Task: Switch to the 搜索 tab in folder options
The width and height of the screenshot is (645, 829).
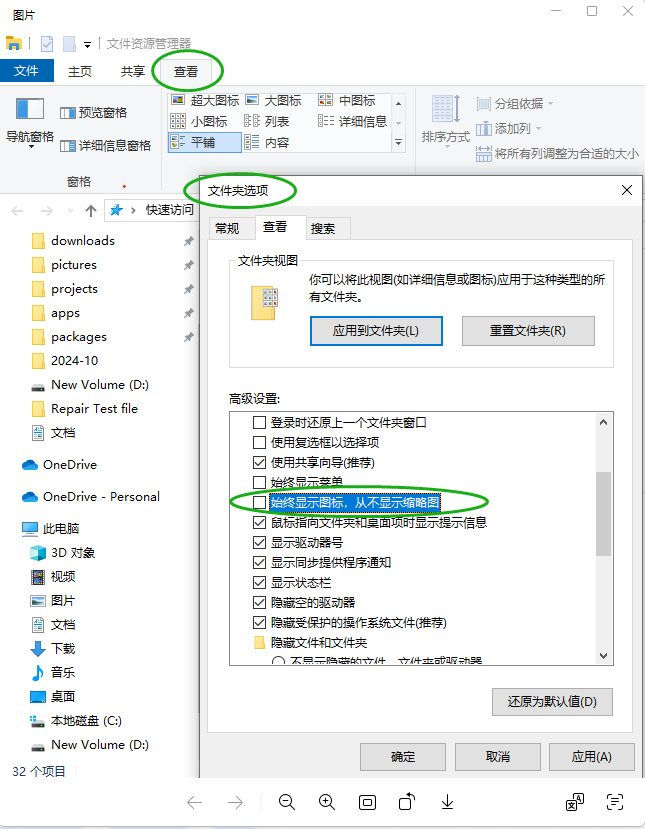Action: 322,228
